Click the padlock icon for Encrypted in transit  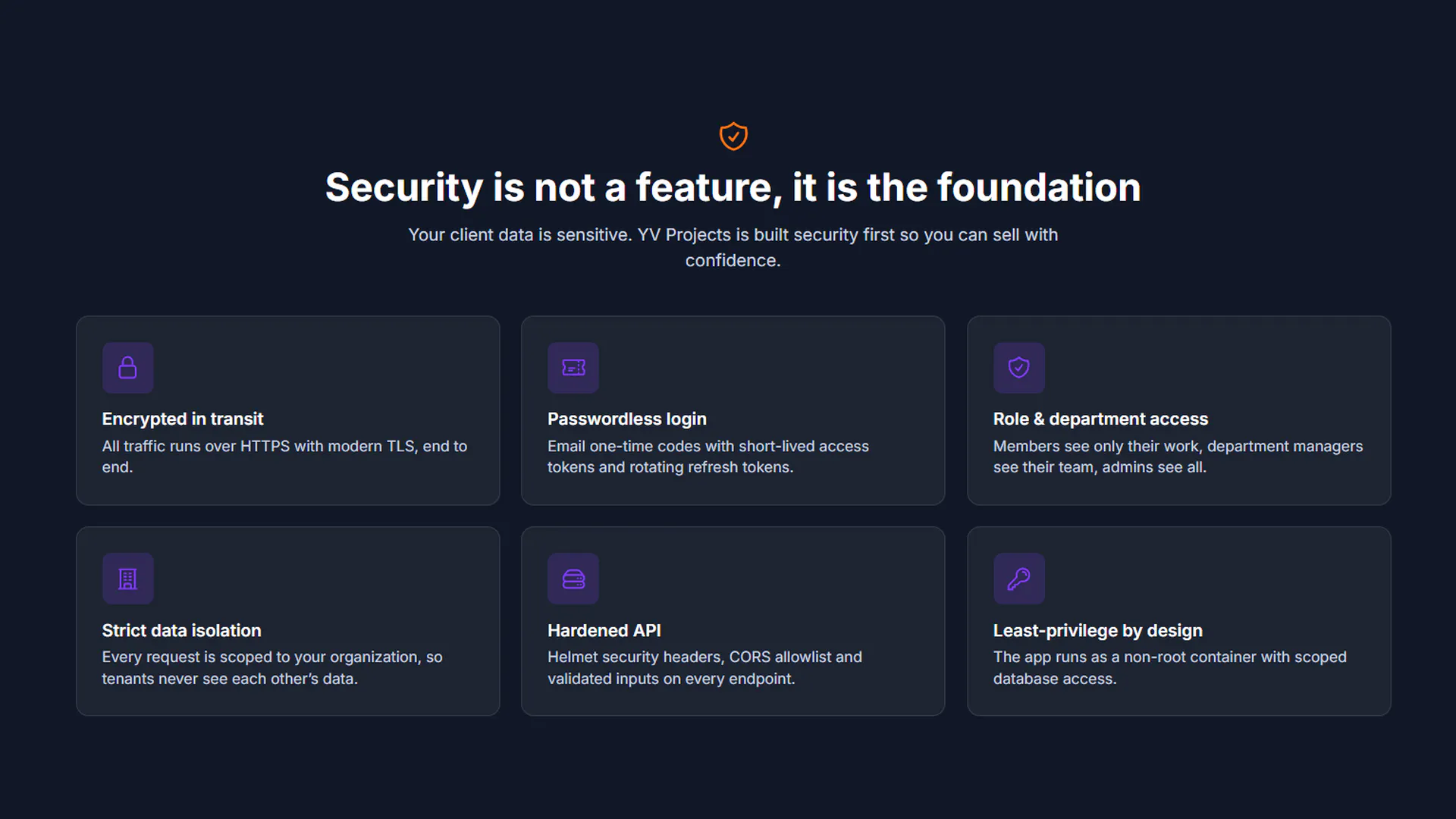(128, 368)
